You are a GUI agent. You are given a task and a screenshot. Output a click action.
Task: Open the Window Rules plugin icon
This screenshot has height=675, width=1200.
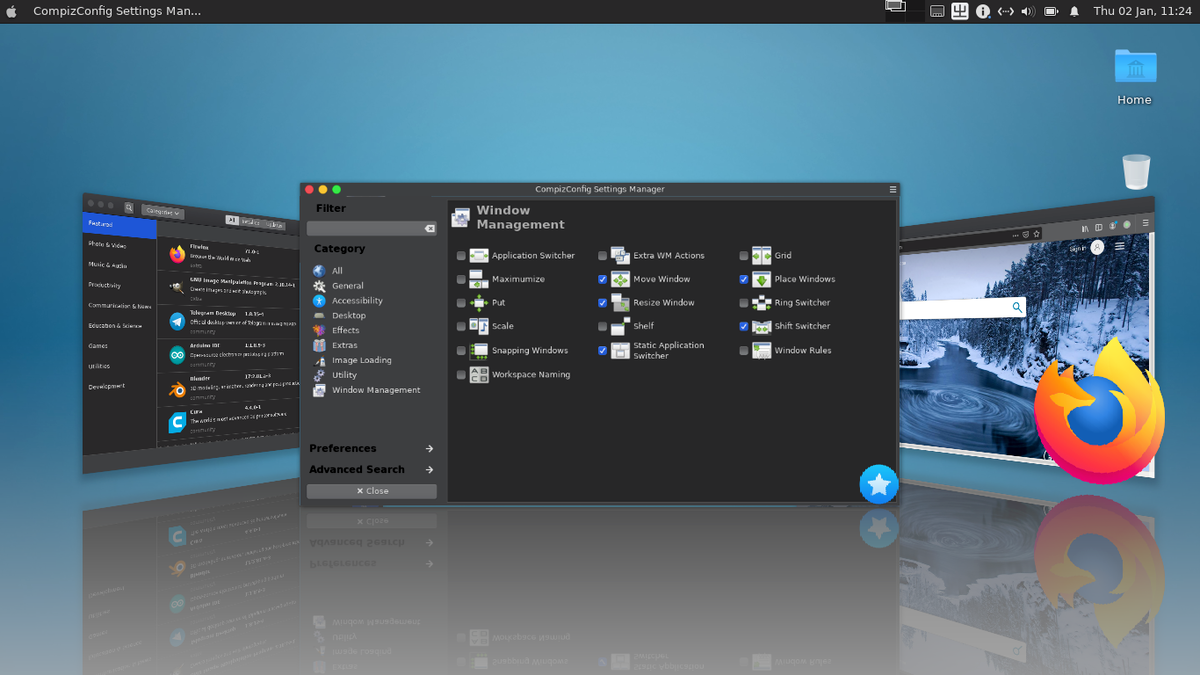click(x=761, y=351)
